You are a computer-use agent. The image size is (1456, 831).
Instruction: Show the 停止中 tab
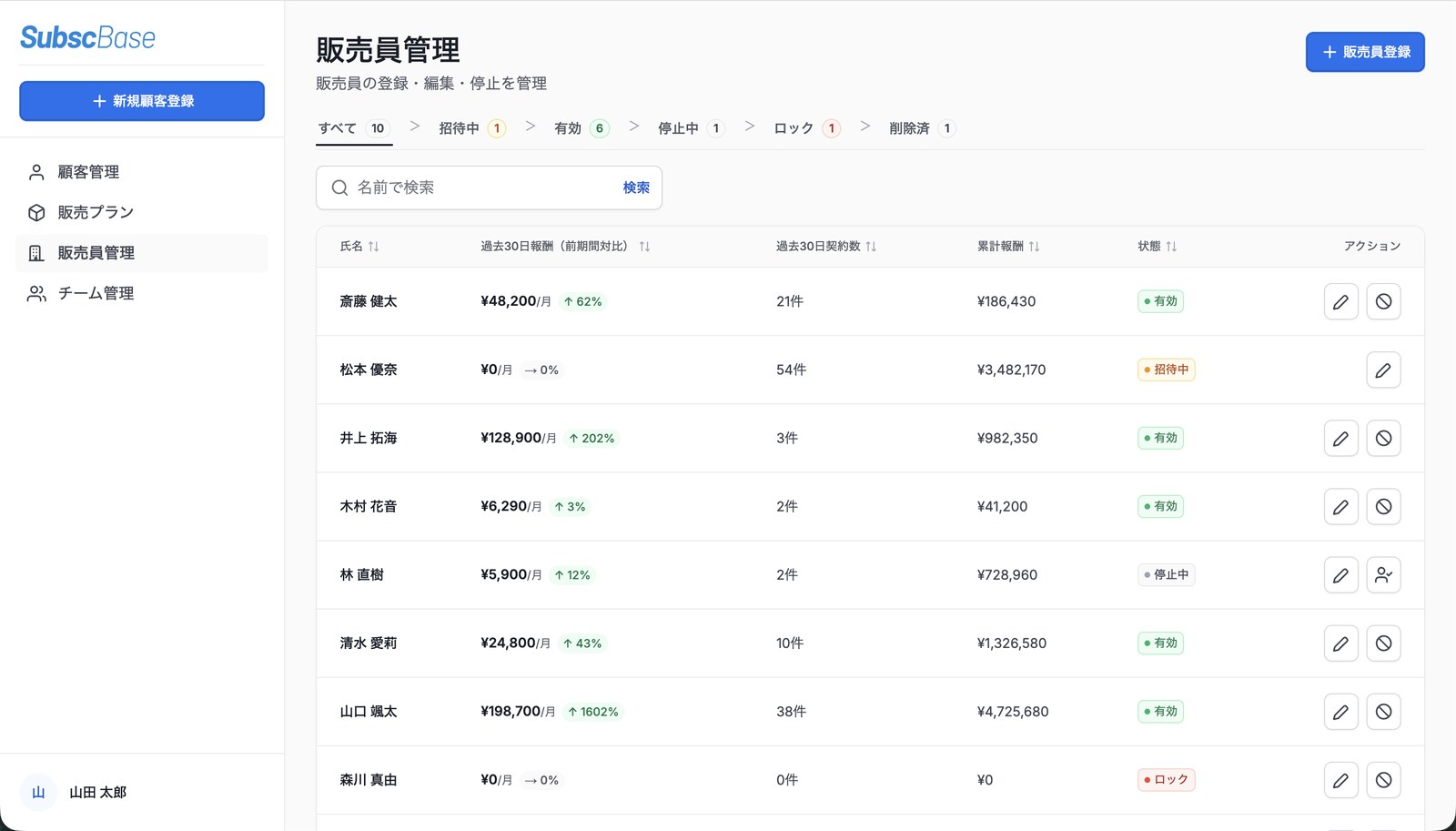(x=691, y=128)
